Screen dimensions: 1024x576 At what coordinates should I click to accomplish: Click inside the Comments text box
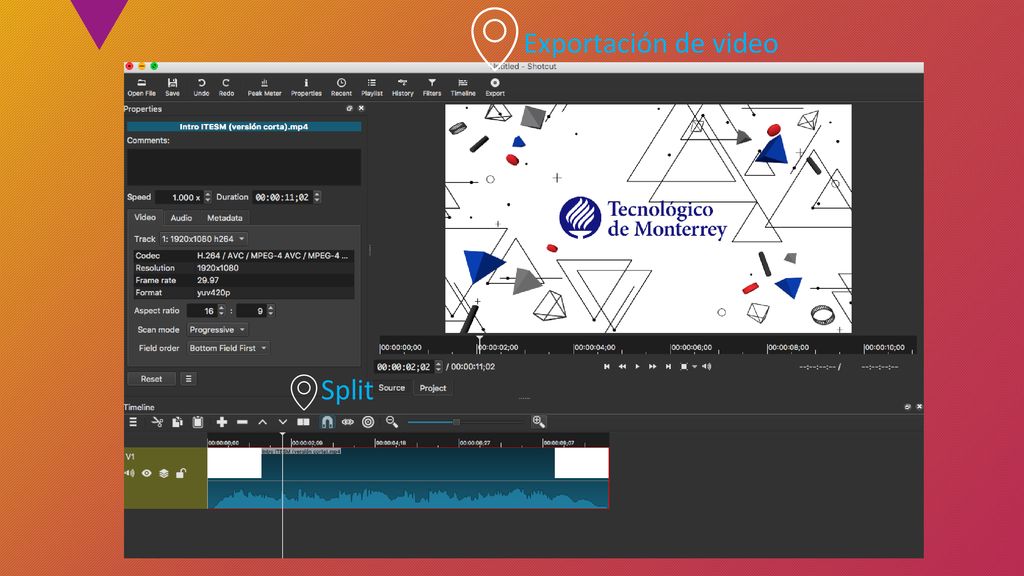click(244, 167)
